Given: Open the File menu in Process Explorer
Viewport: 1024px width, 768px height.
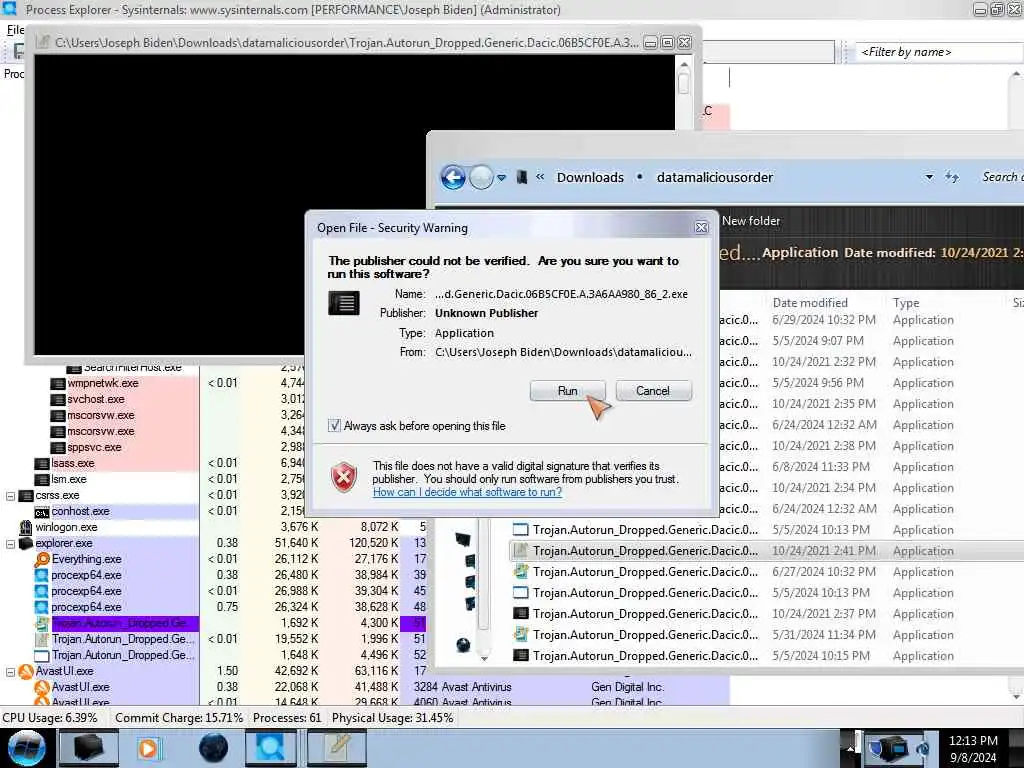Looking at the screenshot, I should point(14,30).
